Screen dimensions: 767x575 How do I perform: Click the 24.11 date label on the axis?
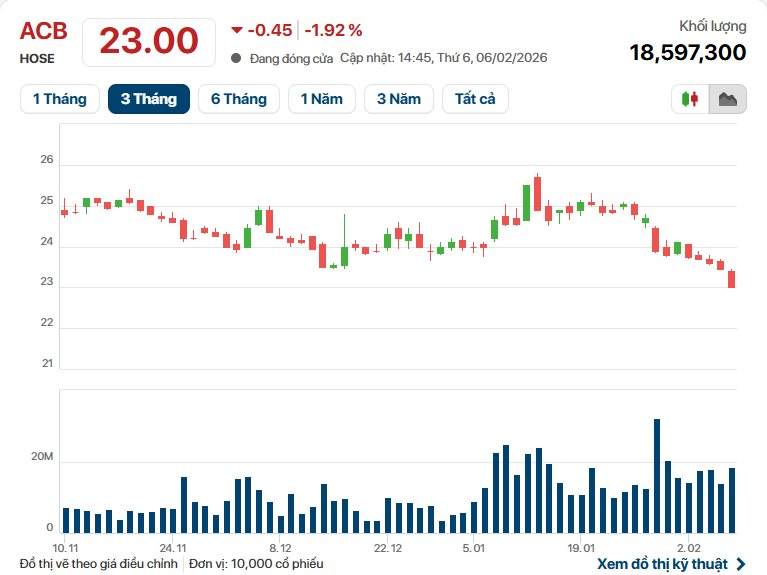point(173,548)
